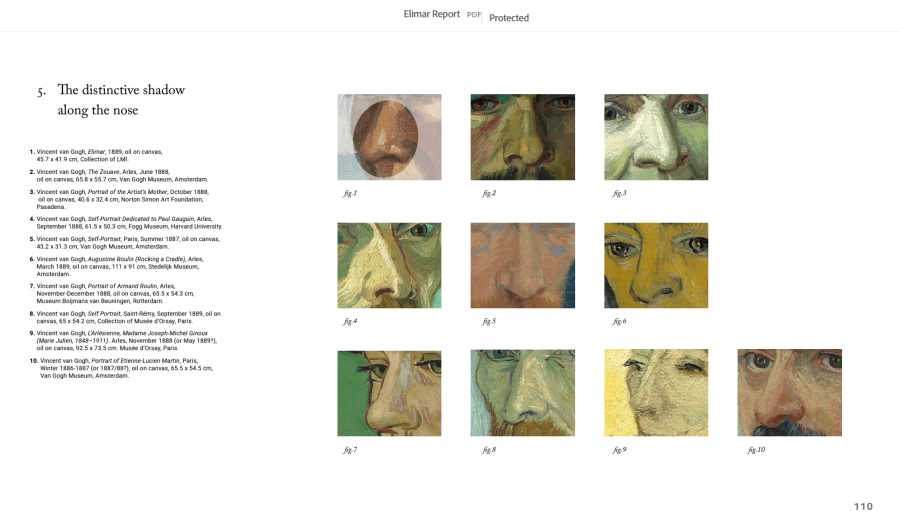Screen dimensions: 900x527
Task: Select reference 7 Portrait of Armand Roulin
Action: point(112,293)
